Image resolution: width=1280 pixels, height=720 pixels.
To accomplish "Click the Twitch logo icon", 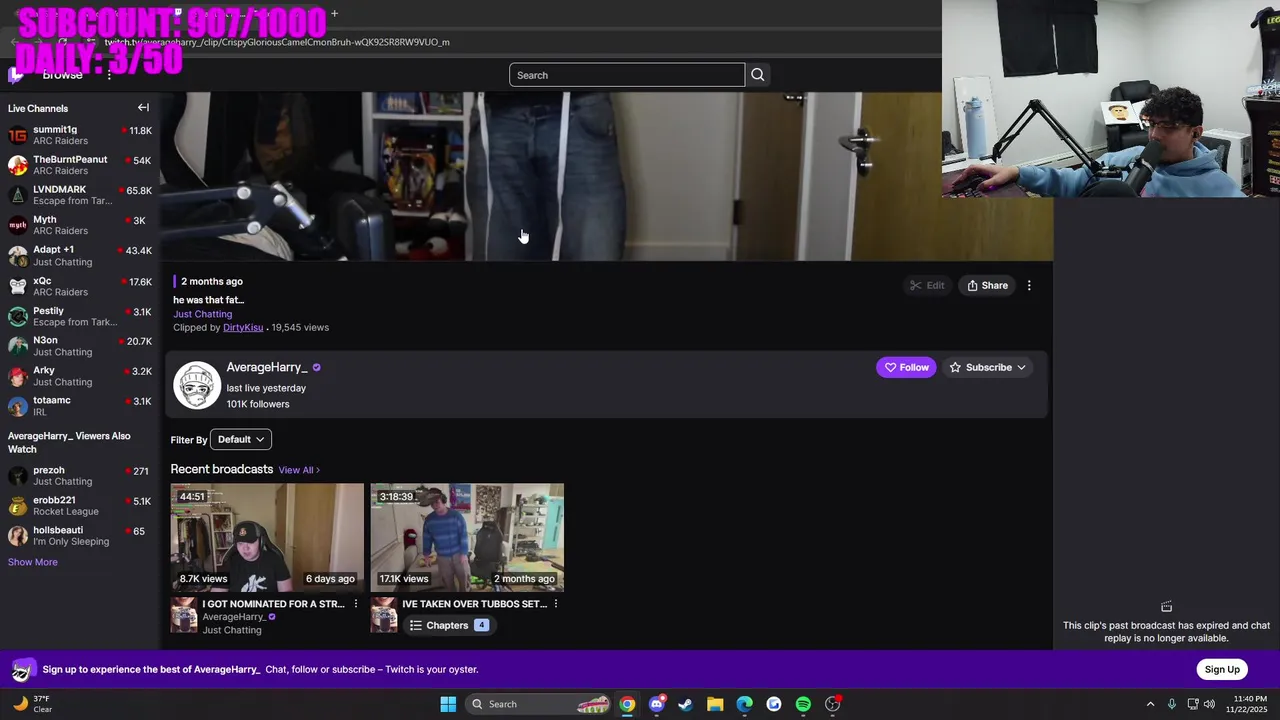I will [16, 75].
